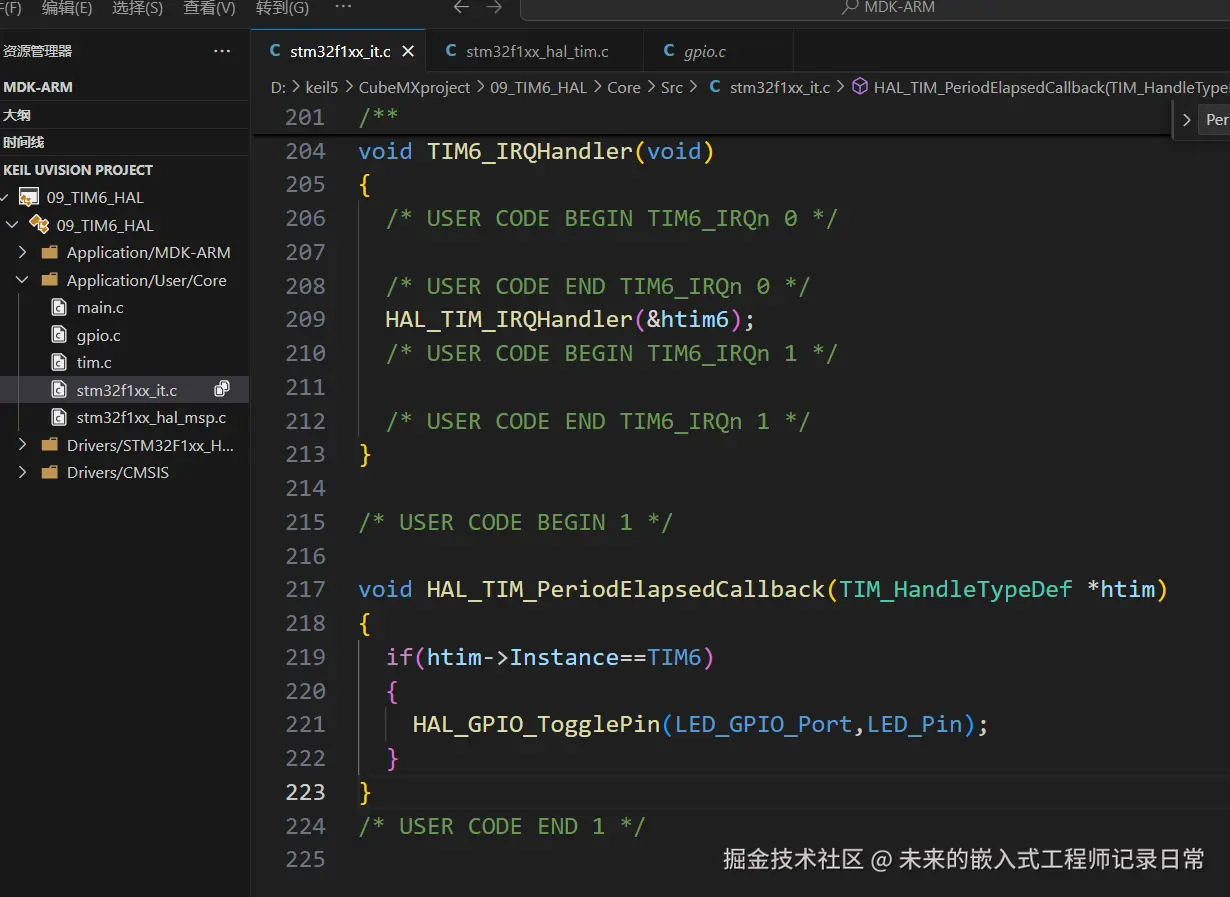This screenshot has width=1230, height=897.
Task: Select the Application/User/Core folder icon
Action: coord(49,281)
